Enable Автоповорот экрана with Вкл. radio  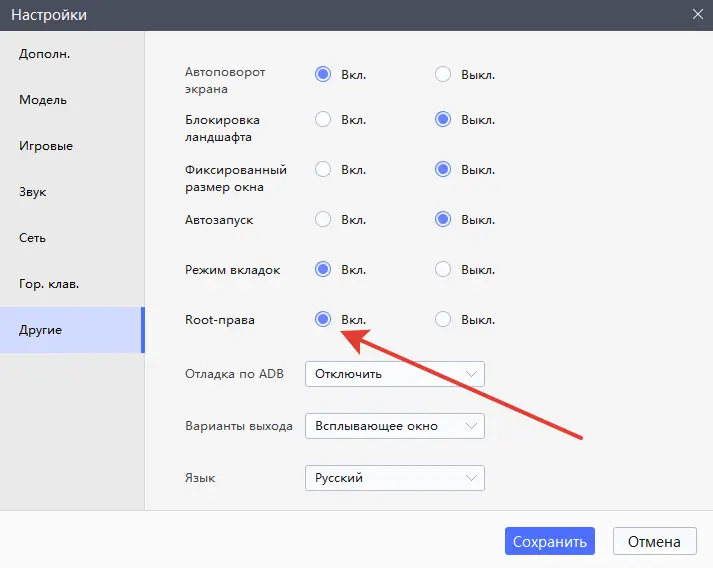coord(323,74)
